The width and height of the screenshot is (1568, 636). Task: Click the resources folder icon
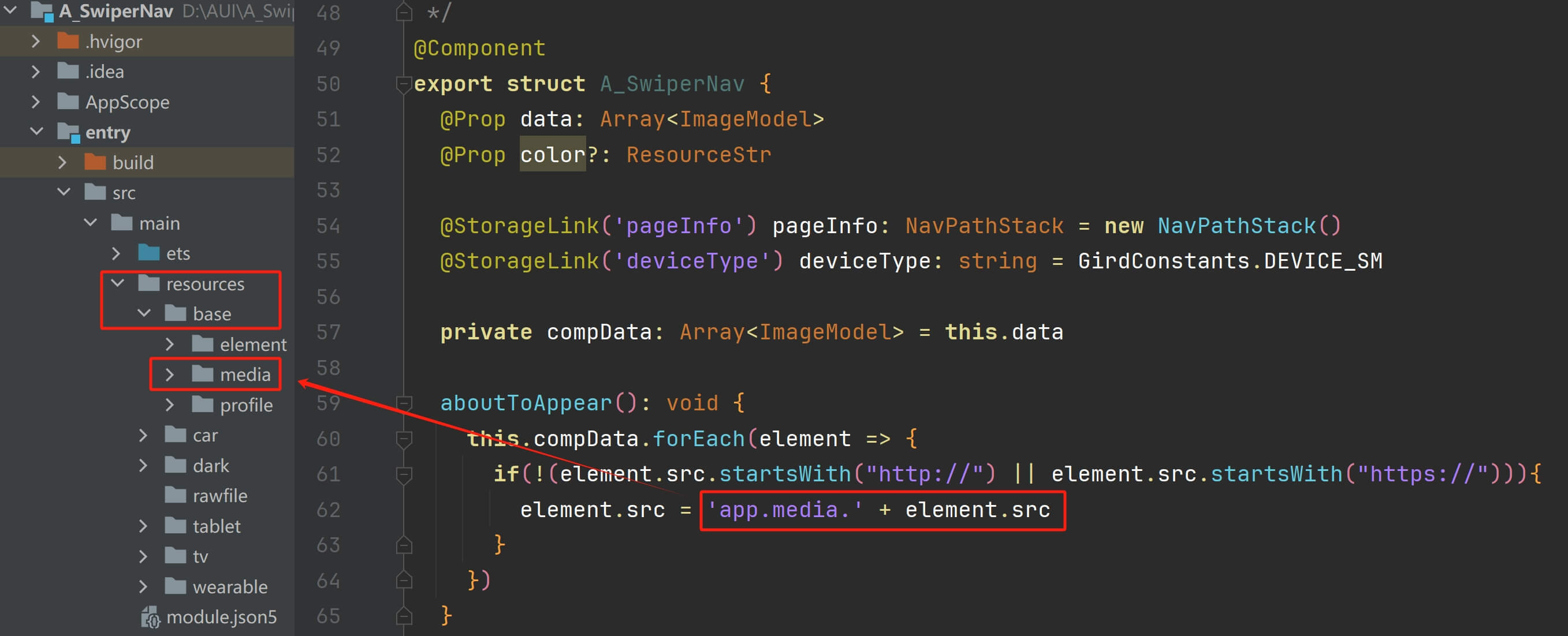pos(149,283)
